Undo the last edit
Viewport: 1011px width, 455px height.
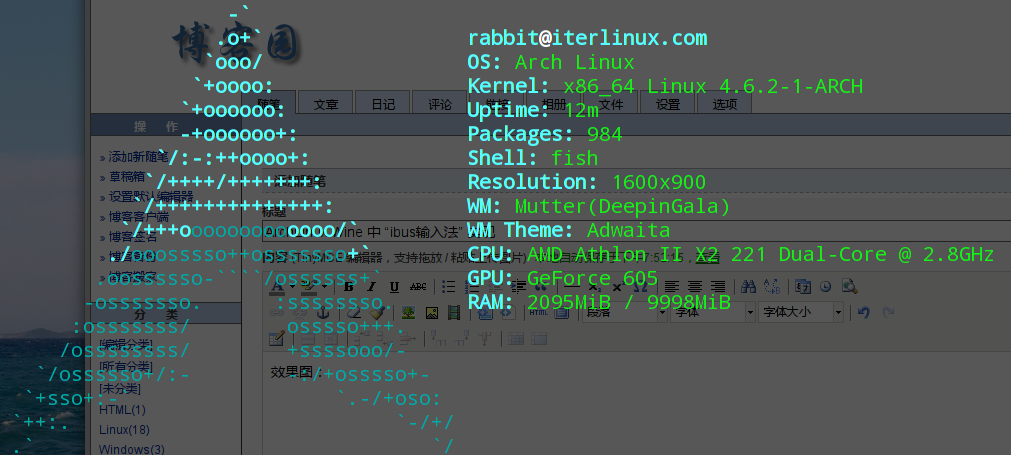pos(864,313)
